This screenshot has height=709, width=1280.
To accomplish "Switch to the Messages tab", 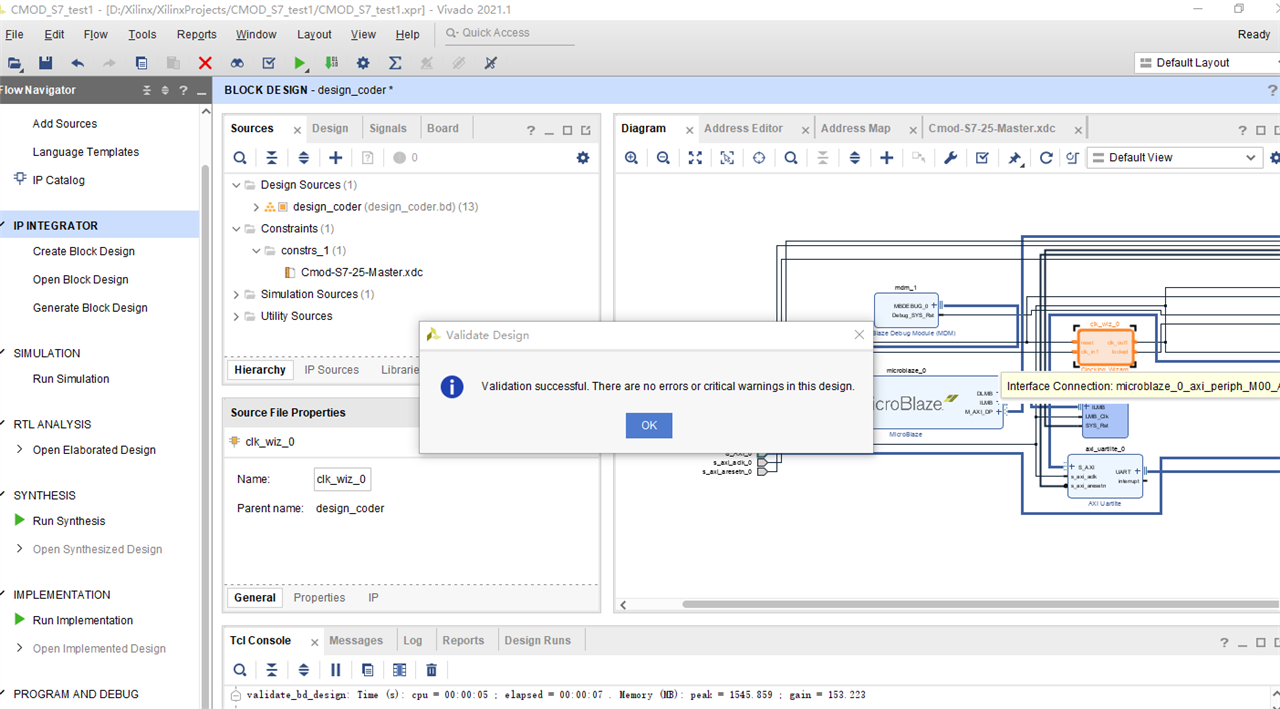I will (x=356, y=640).
